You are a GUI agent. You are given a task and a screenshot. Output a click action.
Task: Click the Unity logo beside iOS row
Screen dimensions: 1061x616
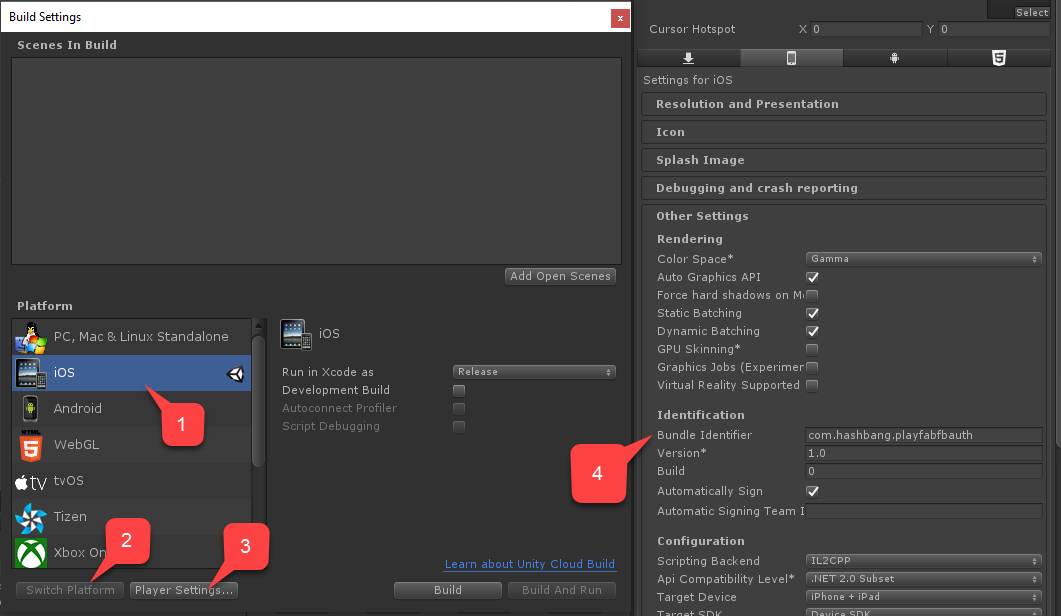pyautogui.click(x=235, y=374)
